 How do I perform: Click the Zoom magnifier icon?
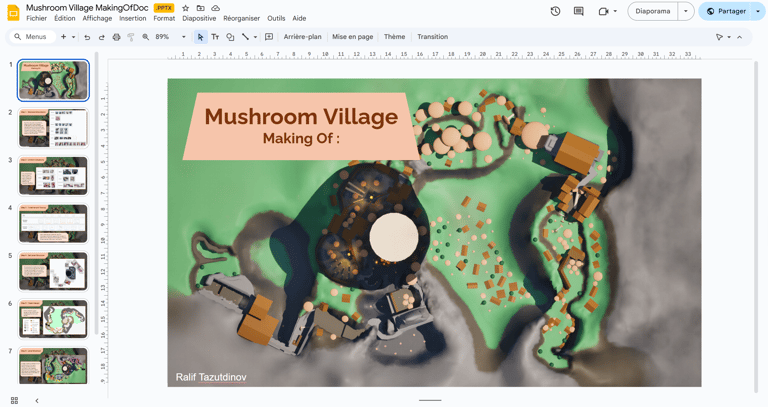tap(145, 37)
